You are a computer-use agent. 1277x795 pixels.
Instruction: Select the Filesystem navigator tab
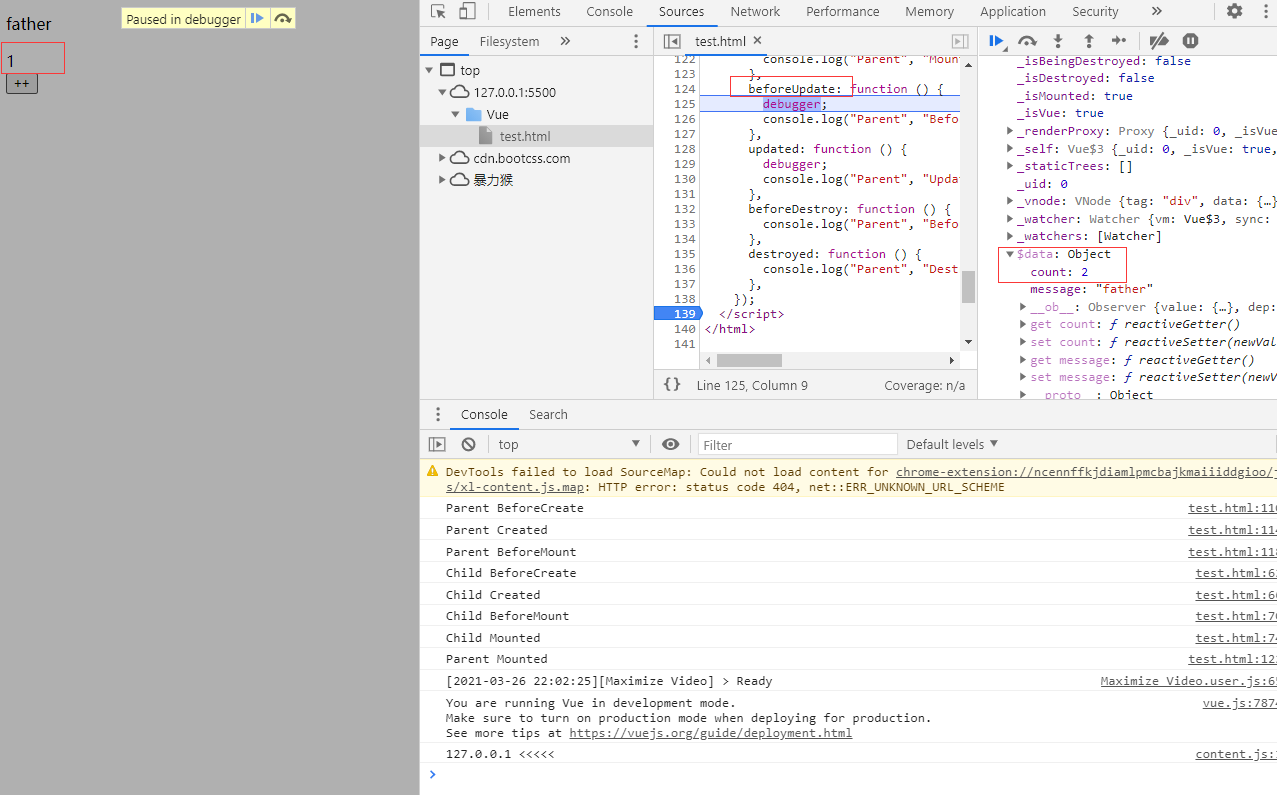point(509,41)
